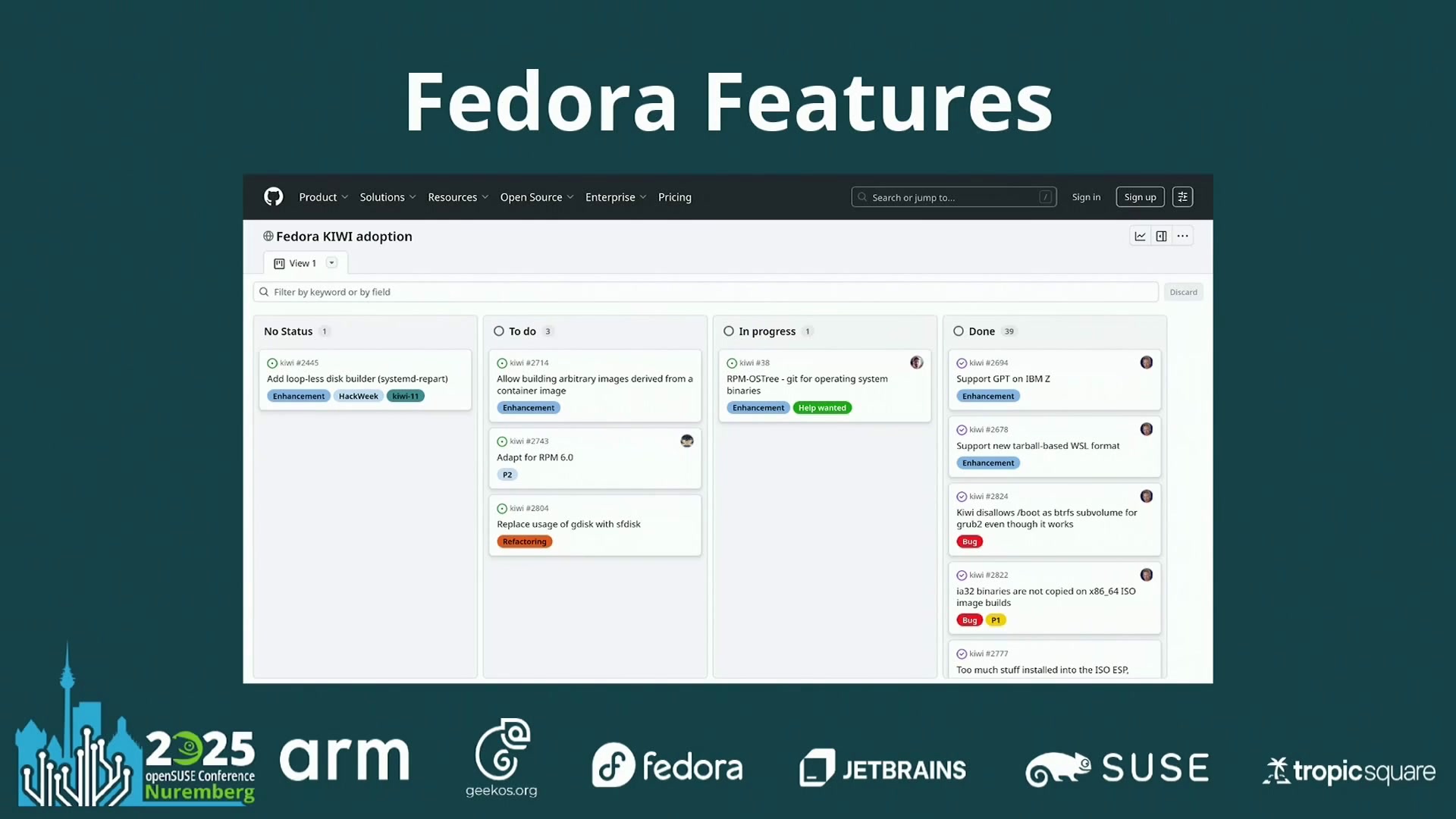This screenshot has height=819, width=1456.
Task: Open Add loop-less disk builder issue
Action: click(x=357, y=379)
